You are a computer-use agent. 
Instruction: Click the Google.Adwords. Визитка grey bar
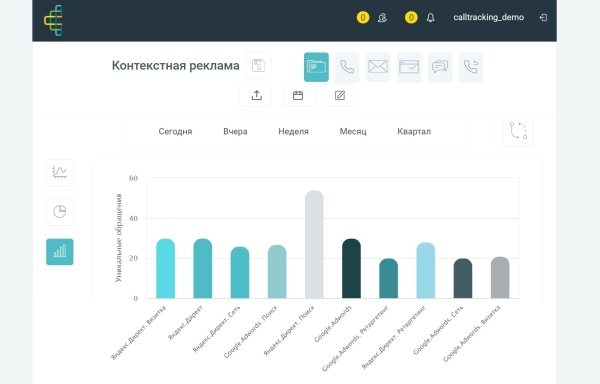500,278
